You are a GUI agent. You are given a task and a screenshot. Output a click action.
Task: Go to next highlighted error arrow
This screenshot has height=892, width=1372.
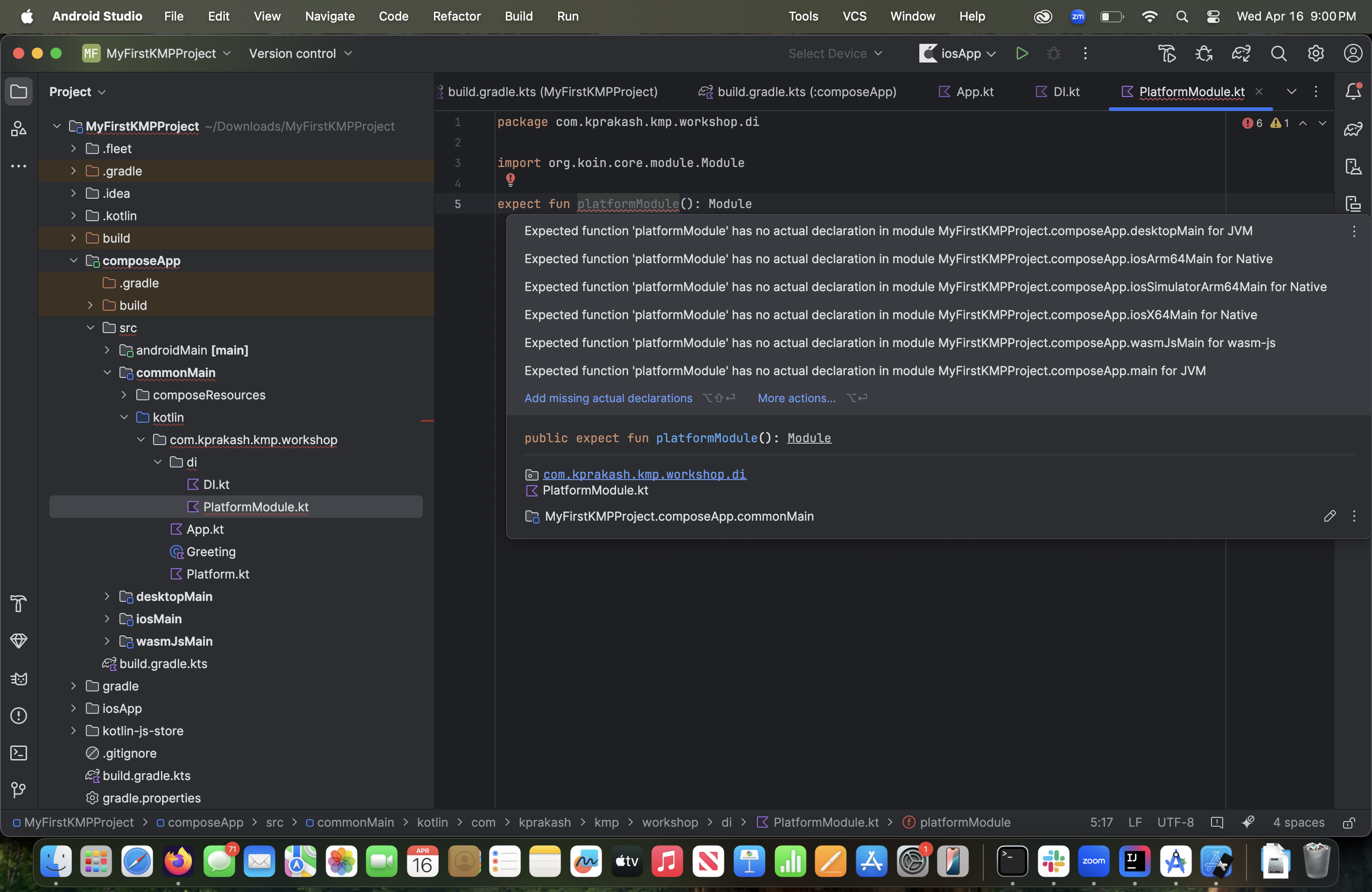coord(1323,123)
